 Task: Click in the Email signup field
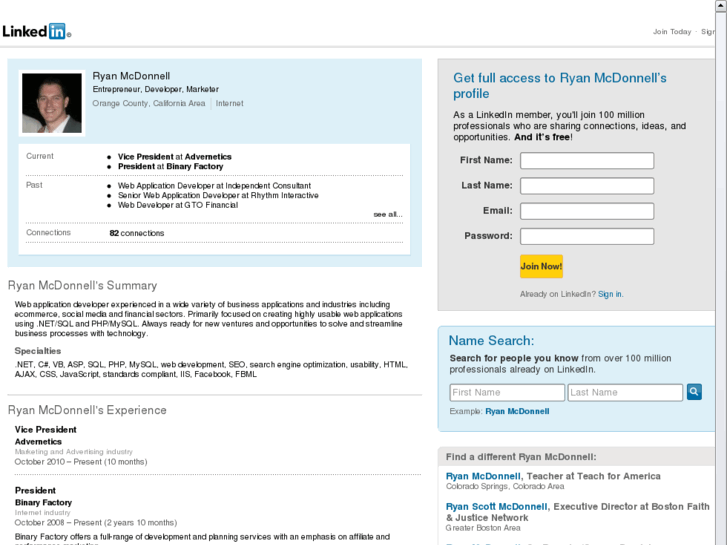click(x=587, y=211)
